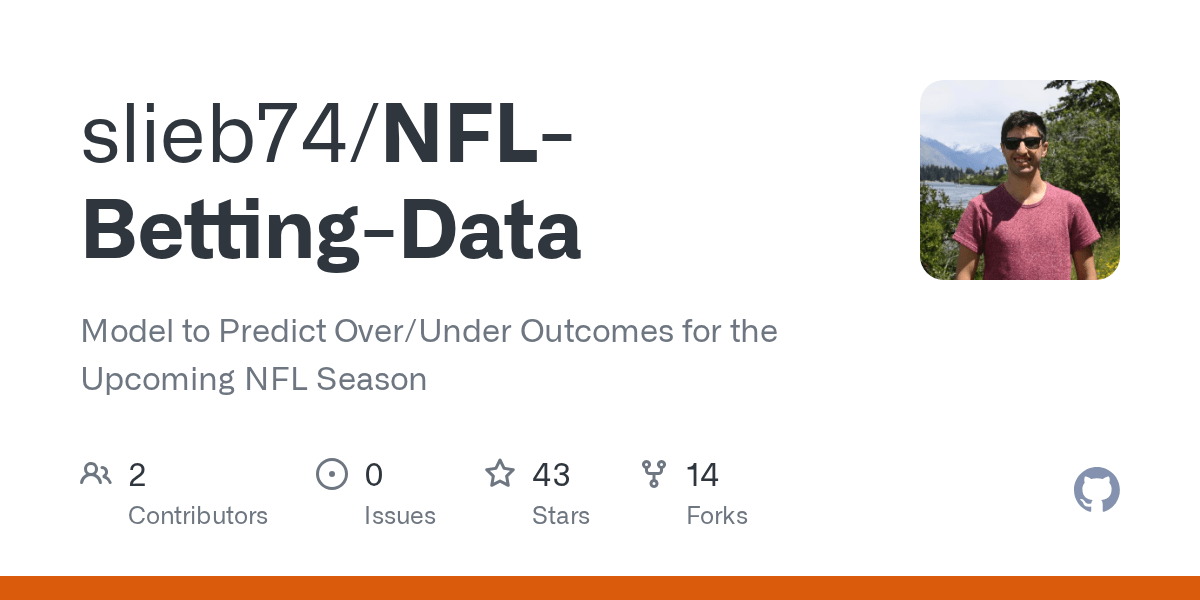Click the Issues label
Image resolution: width=1200 pixels, height=600 pixels.
pyautogui.click(x=400, y=516)
